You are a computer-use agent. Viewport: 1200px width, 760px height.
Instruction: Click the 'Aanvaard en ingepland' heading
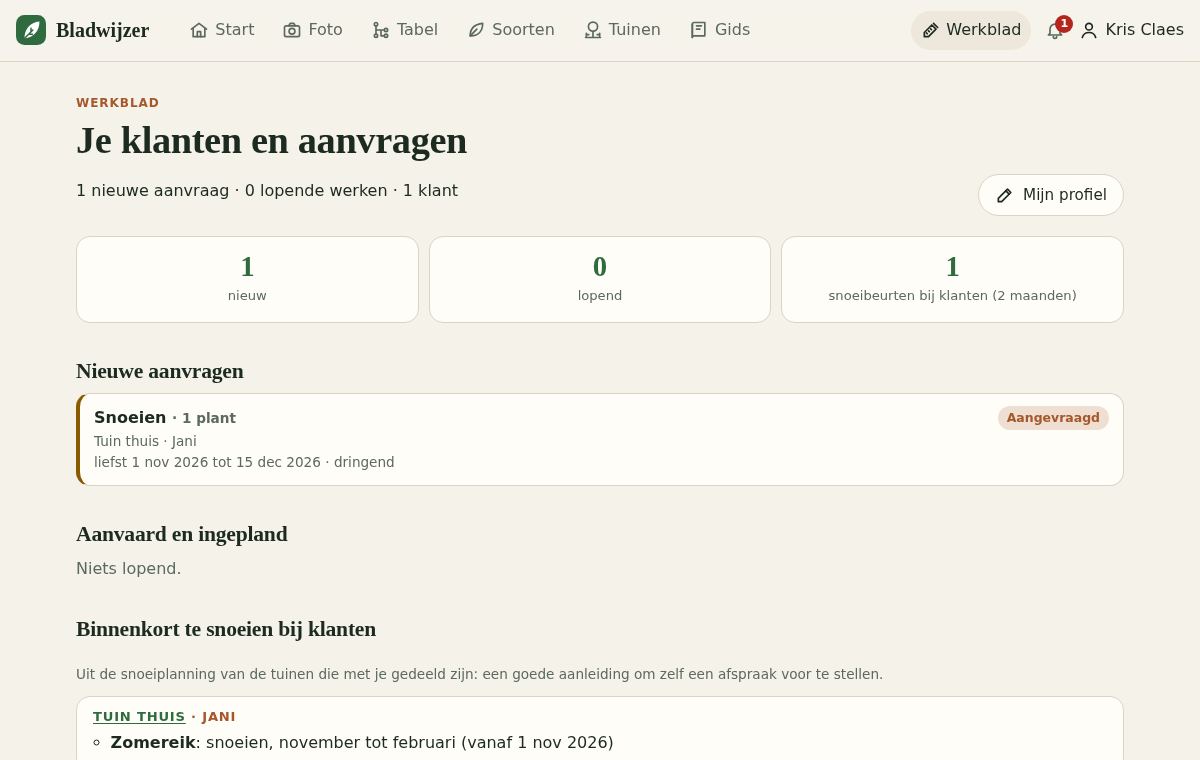(182, 534)
